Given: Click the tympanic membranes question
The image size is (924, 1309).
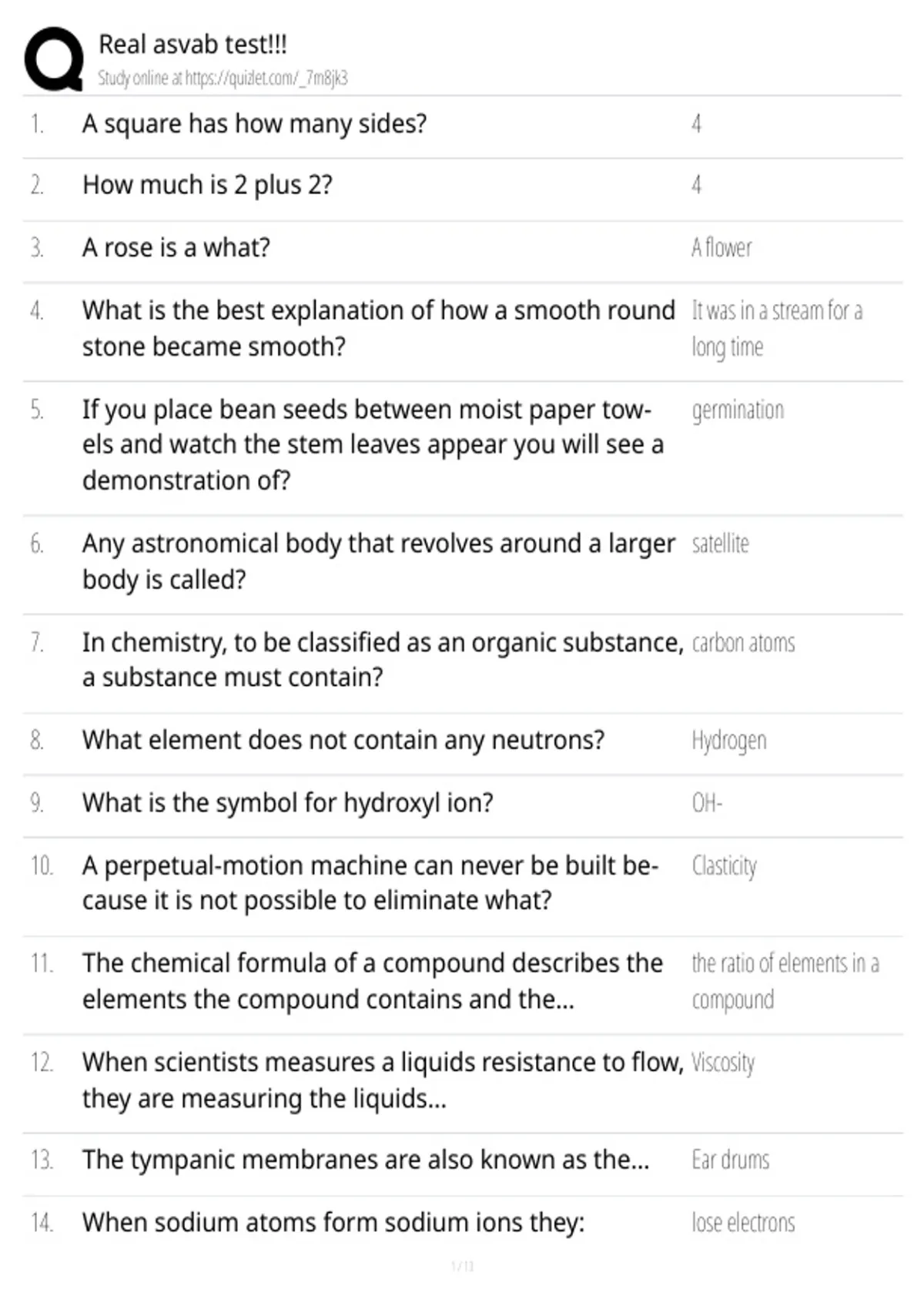Looking at the screenshot, I should click(366, 1160).
